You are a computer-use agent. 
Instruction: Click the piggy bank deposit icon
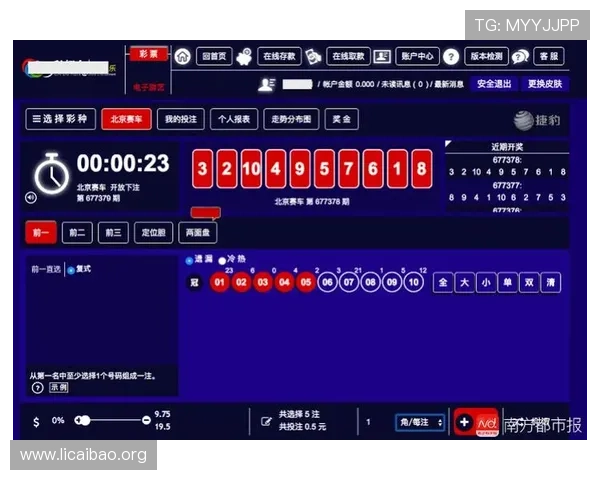244,57
